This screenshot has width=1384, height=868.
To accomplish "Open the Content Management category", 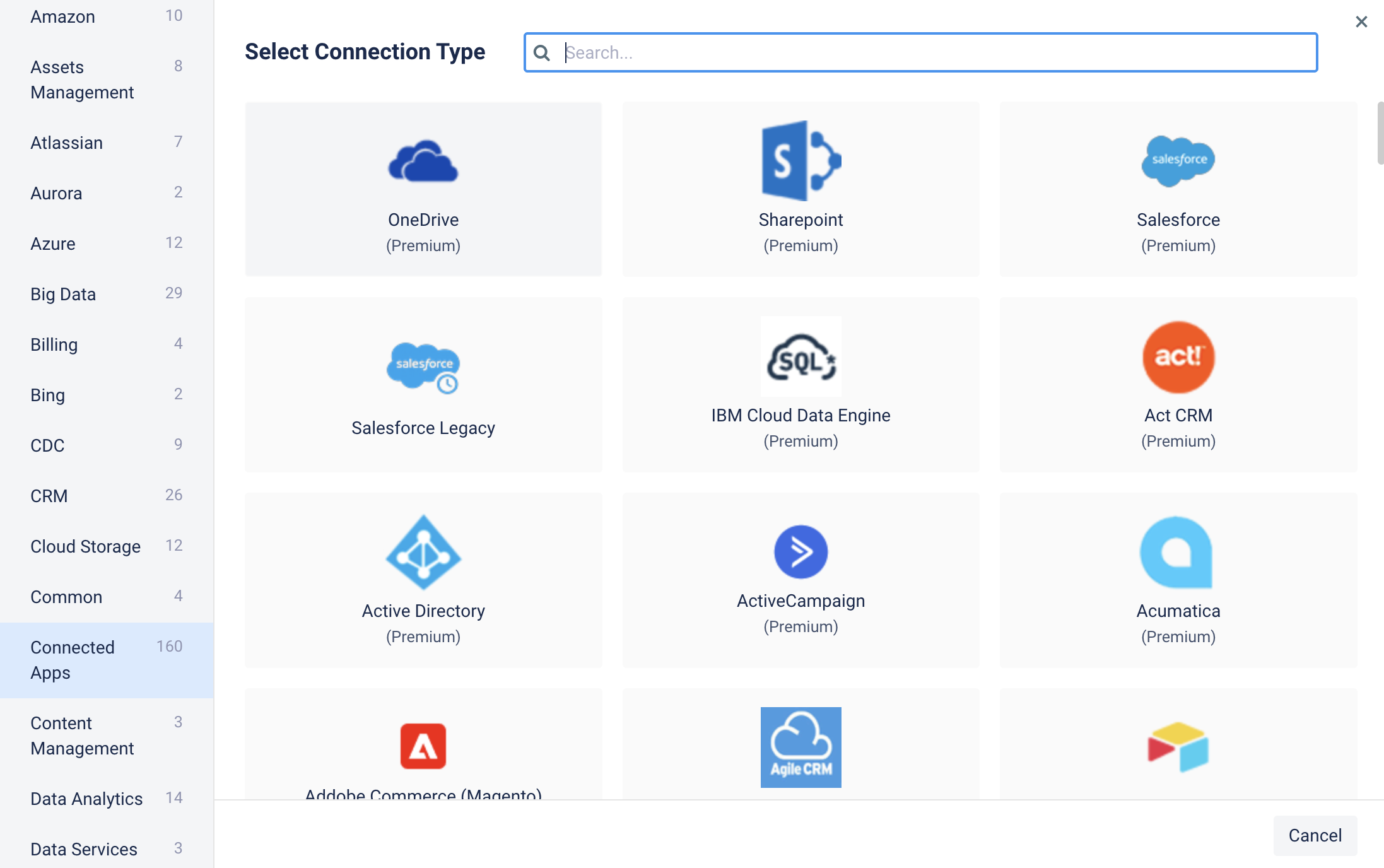I will click(x=107, y=736).
